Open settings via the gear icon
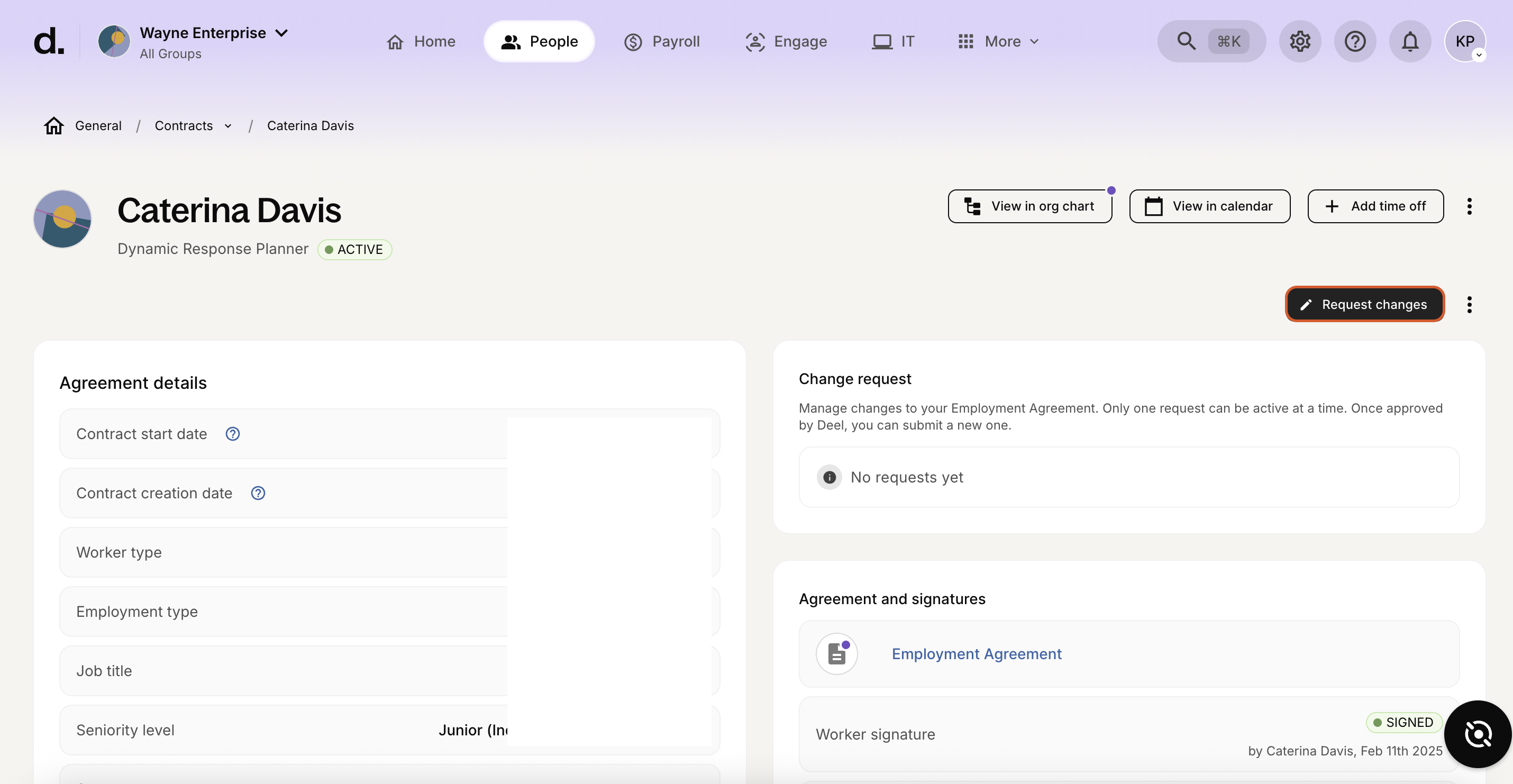1513x784 pixels. pyautogui.click(x=1300, y=42)
